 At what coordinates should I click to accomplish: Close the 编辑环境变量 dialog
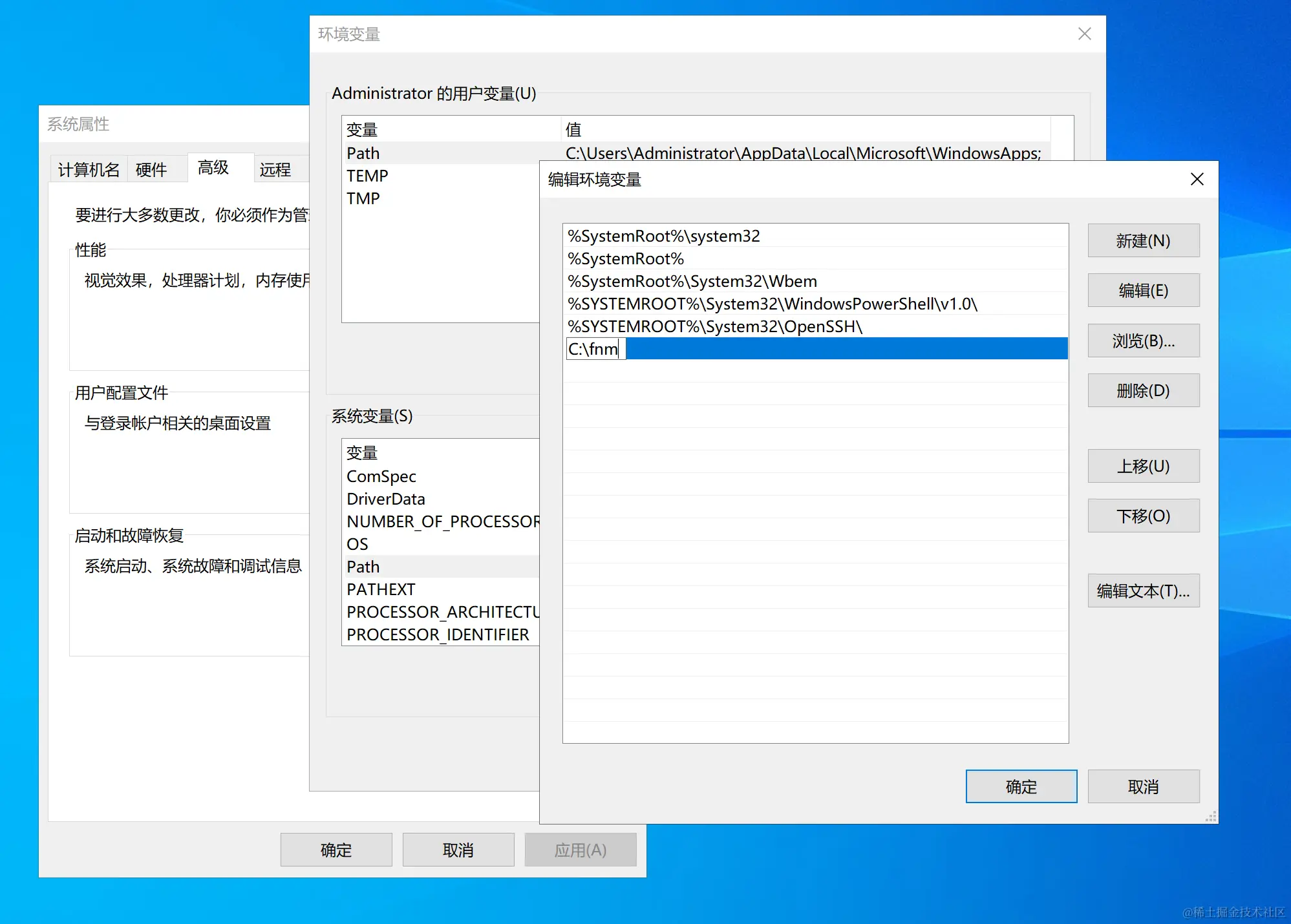pyautogui.click(x=1197, y=179)
